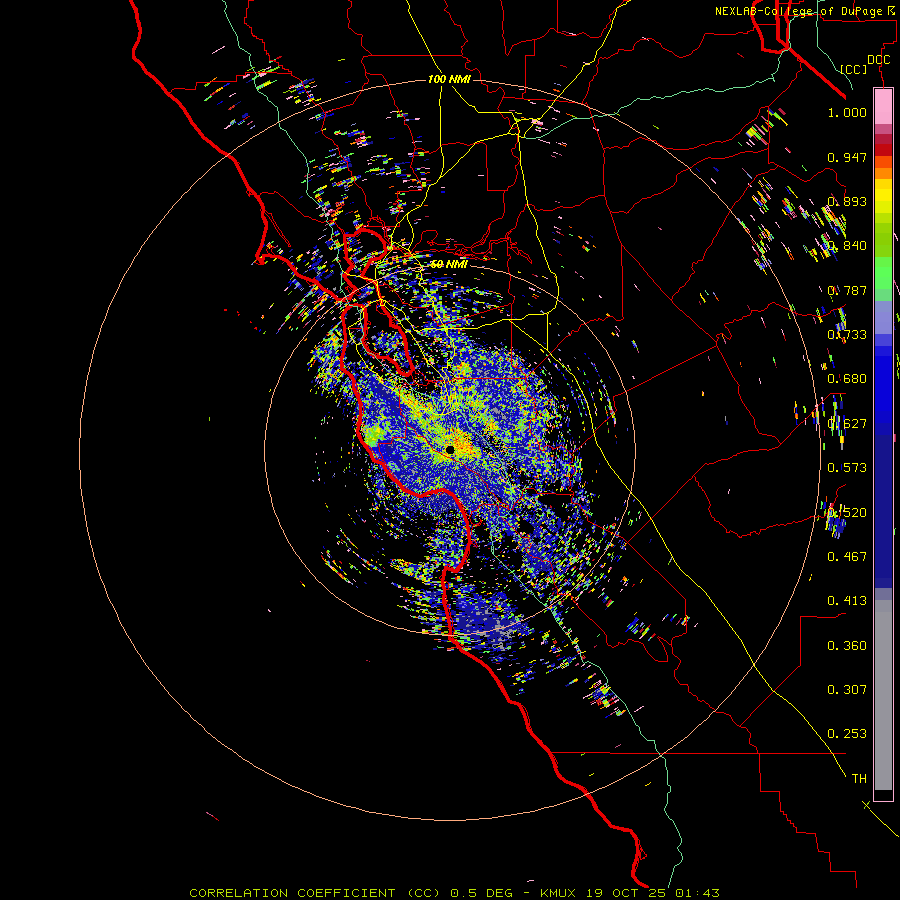Screen dimensions: 900x900
Task: Click the 01:43 timestamp in caption
Action: coord(697,893)
